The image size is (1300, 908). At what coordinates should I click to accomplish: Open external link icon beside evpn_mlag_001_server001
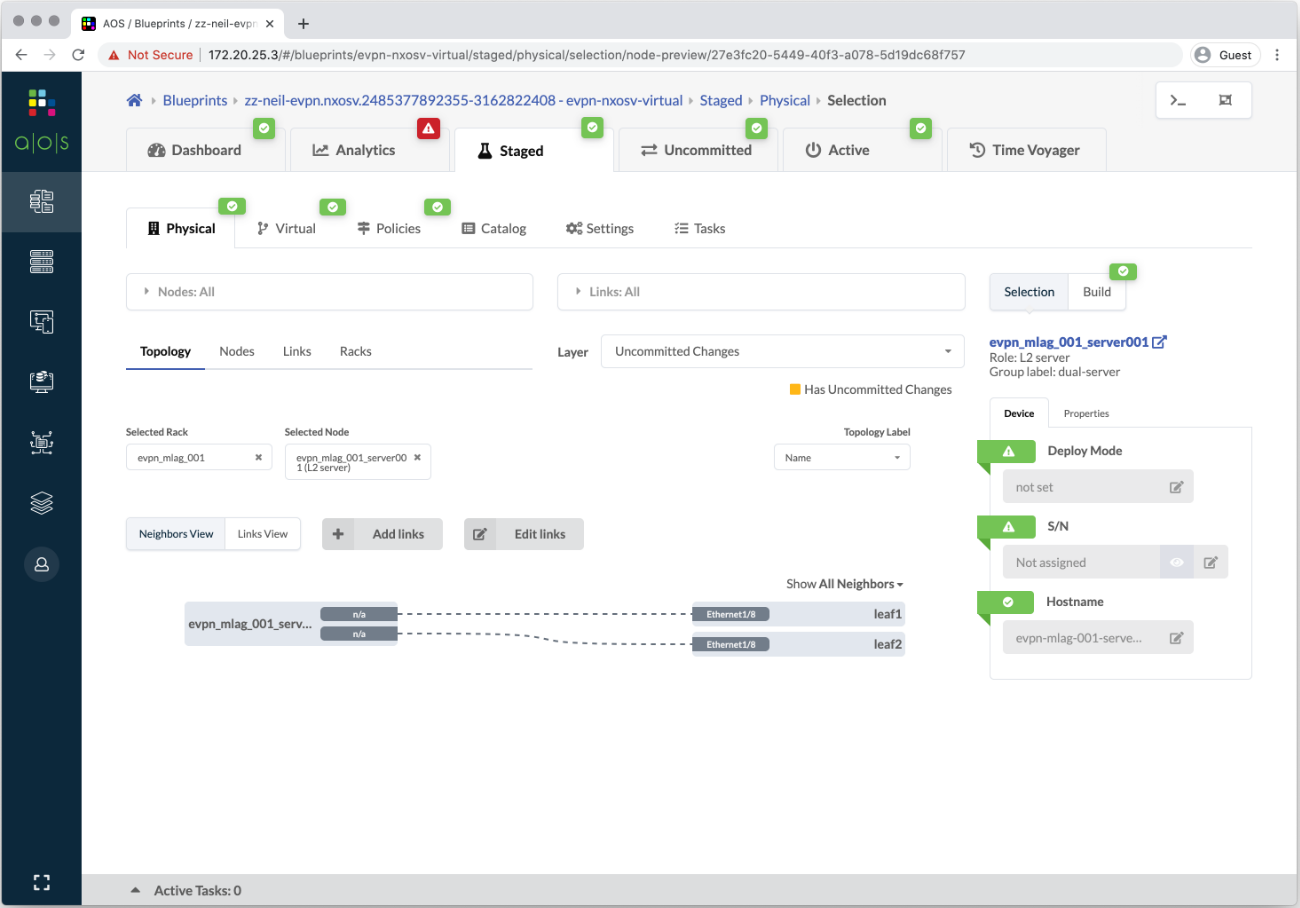click(x=1160, y=342)
